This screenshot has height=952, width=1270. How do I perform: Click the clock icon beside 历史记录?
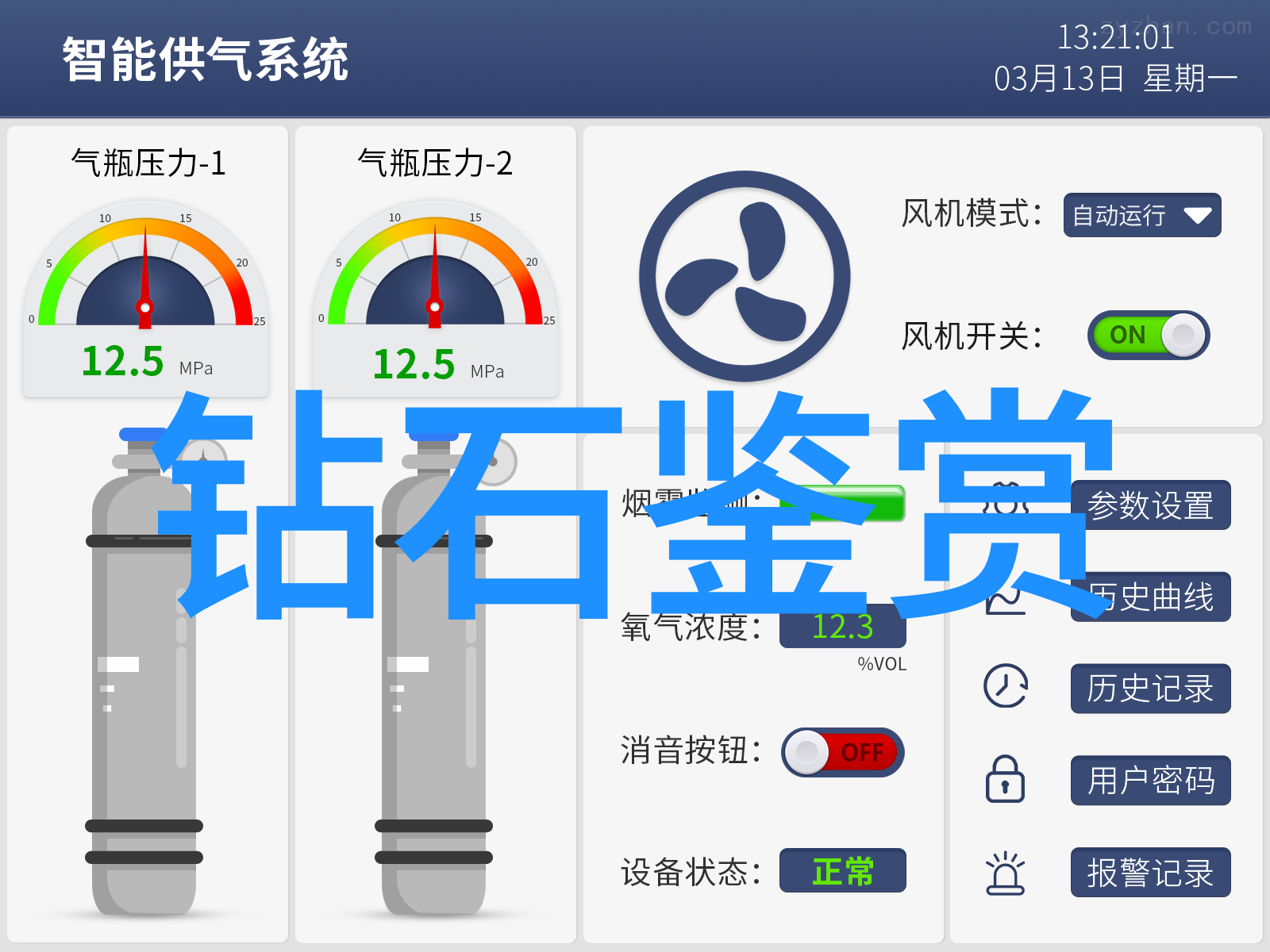(x=1006, y=686)
